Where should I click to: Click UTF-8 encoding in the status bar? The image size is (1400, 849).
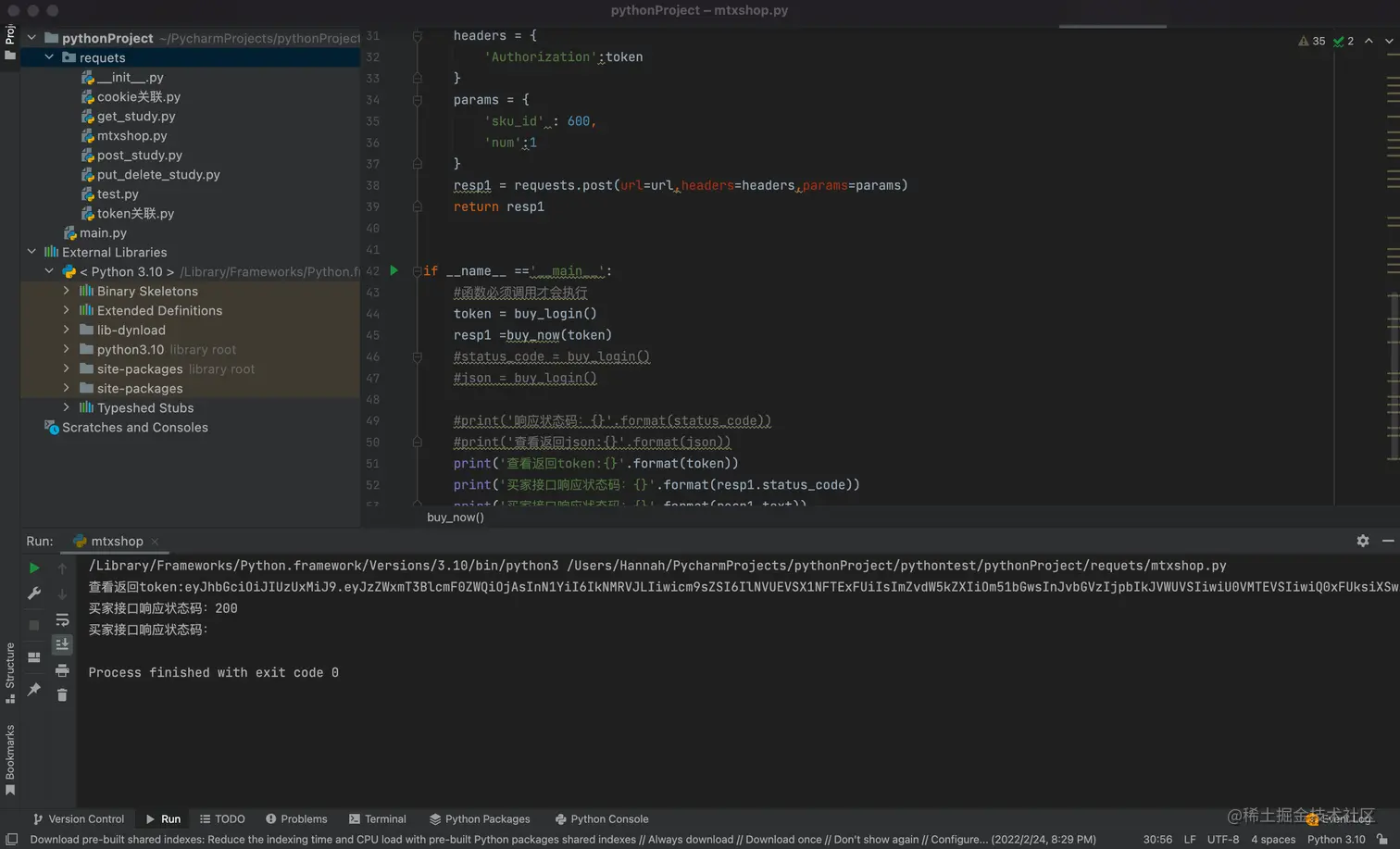coord(1222,839)
